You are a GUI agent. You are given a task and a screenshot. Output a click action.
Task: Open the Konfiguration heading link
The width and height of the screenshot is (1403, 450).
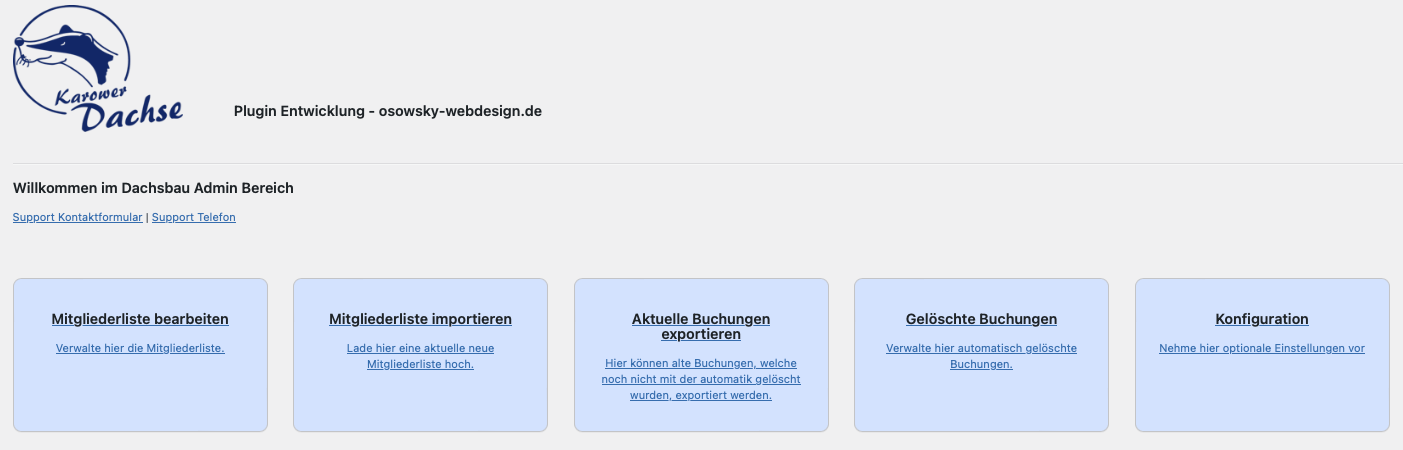tap(1262, 320)
